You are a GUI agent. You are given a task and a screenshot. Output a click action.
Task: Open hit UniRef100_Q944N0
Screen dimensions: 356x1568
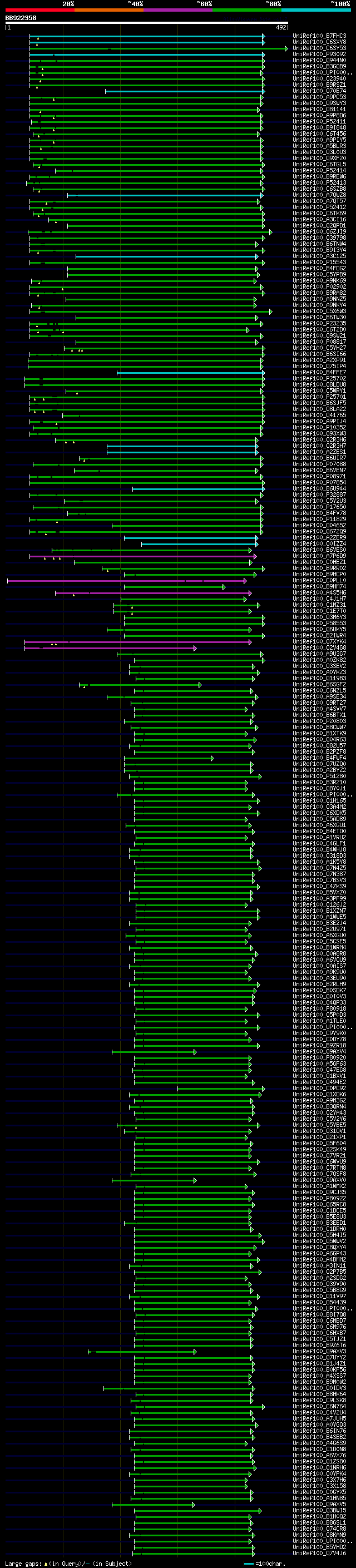point(319,60)
